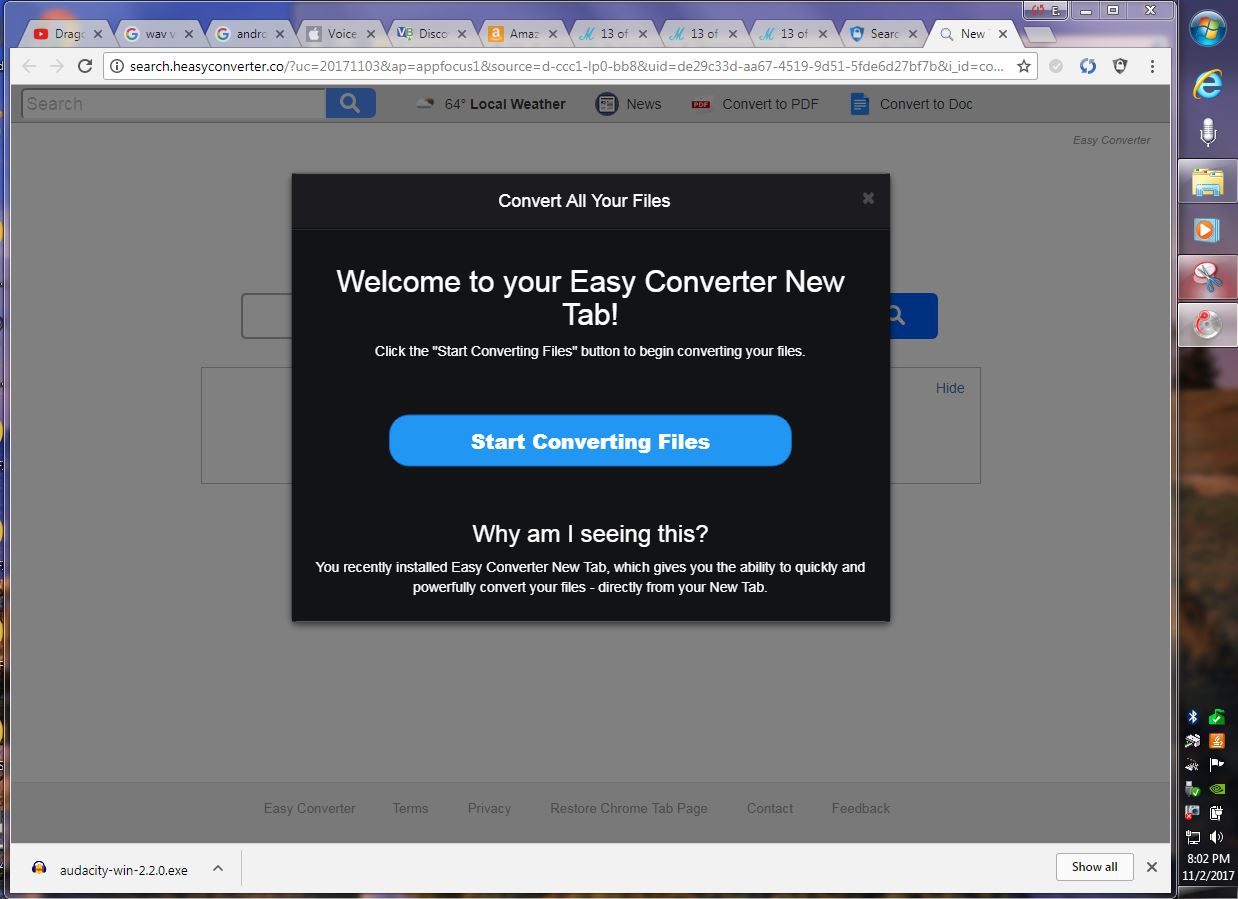
Task: Open the microphone speech icon on taskbar
Action: pos(1208,131)
